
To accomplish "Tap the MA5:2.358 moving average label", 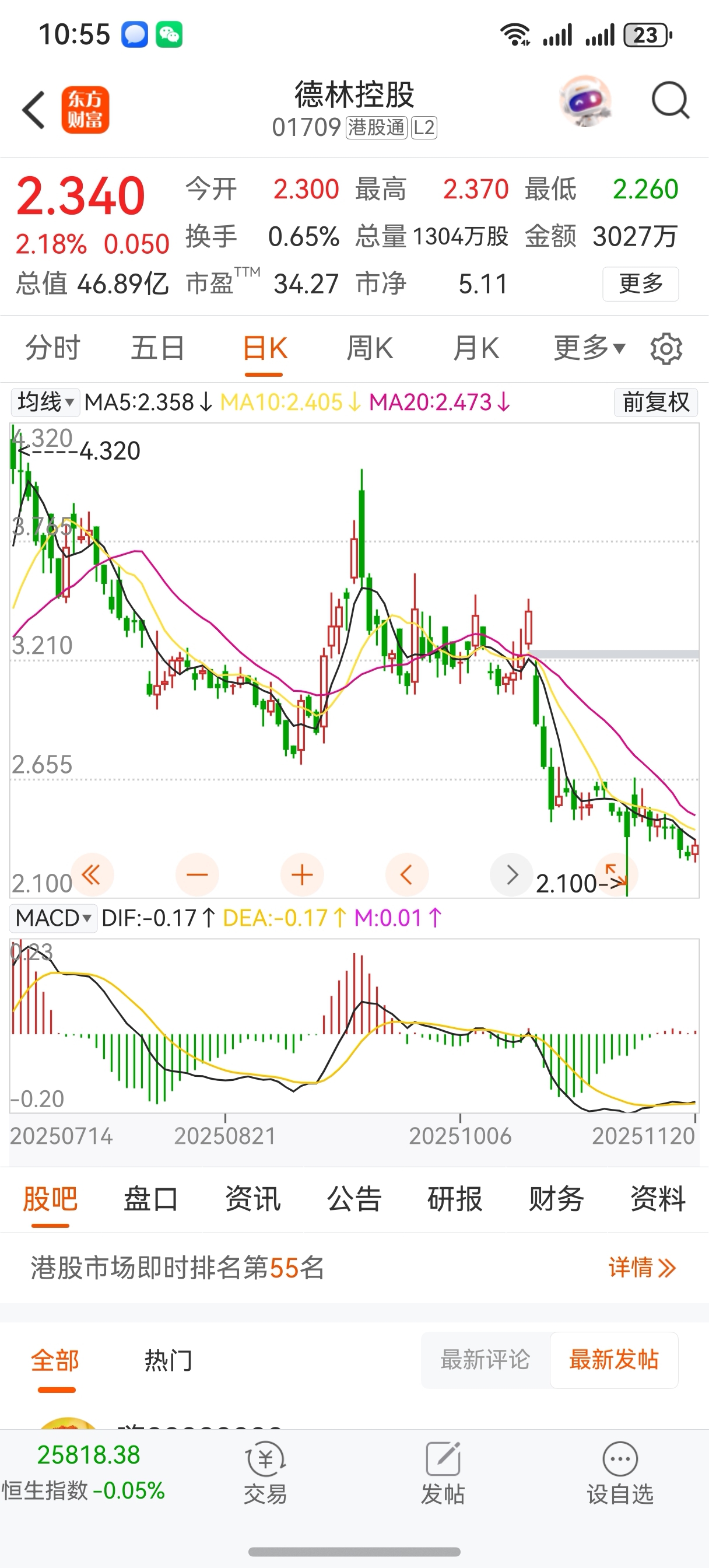I will (149, 402).
